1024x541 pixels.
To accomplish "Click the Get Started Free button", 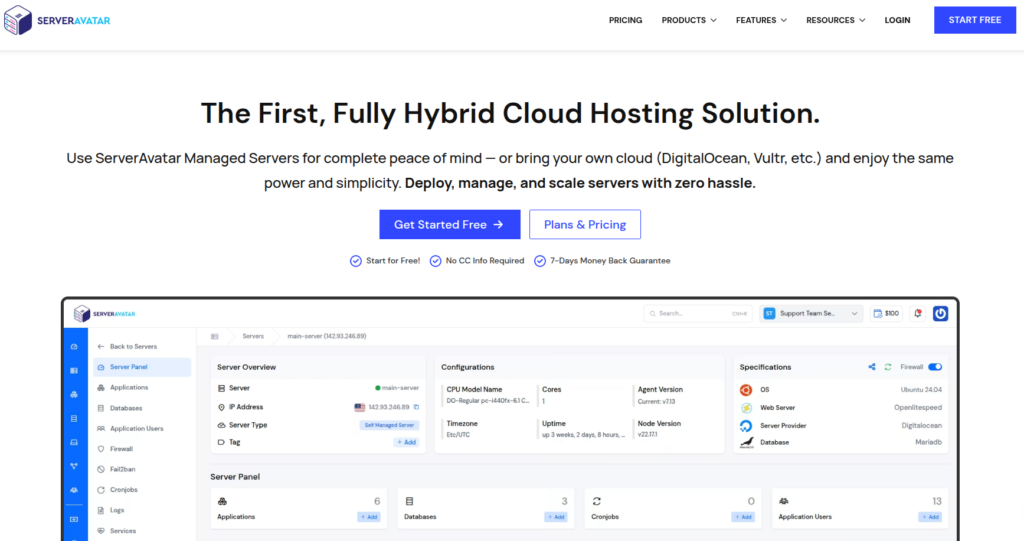I will point(449,224).
